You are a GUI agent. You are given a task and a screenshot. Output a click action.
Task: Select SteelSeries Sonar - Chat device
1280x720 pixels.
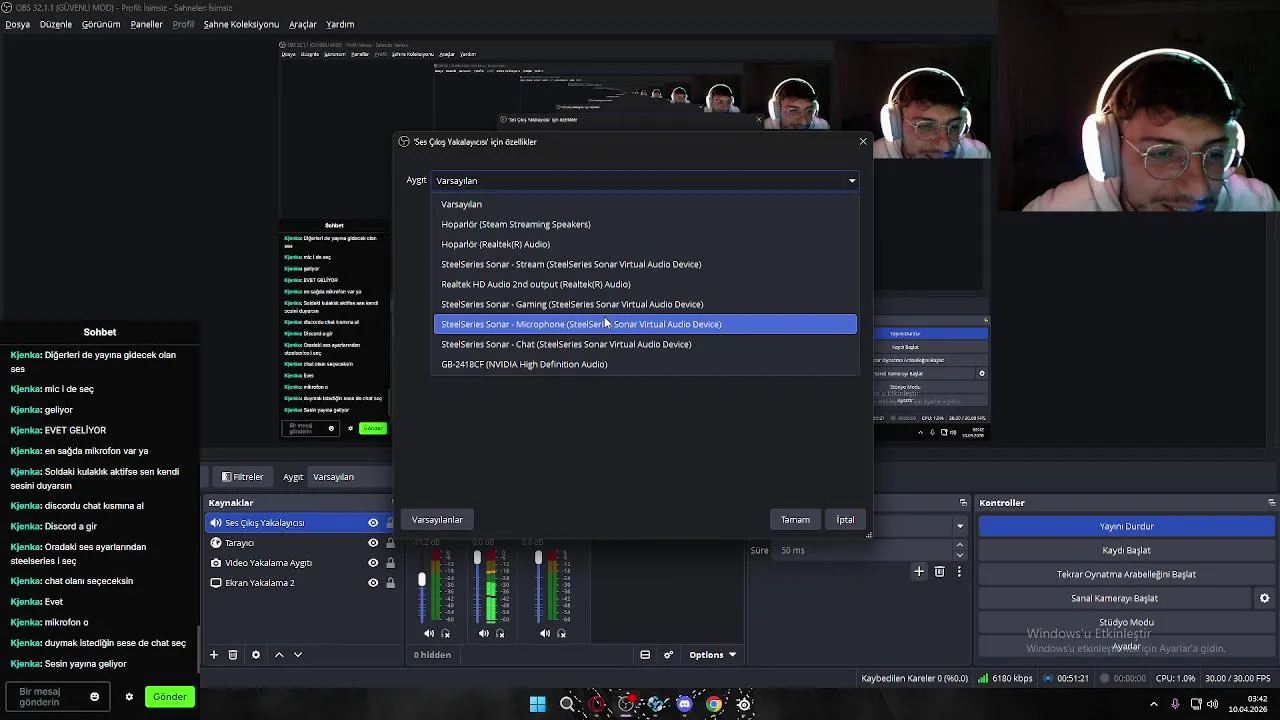pyautogui.click(x=645, y=344)
